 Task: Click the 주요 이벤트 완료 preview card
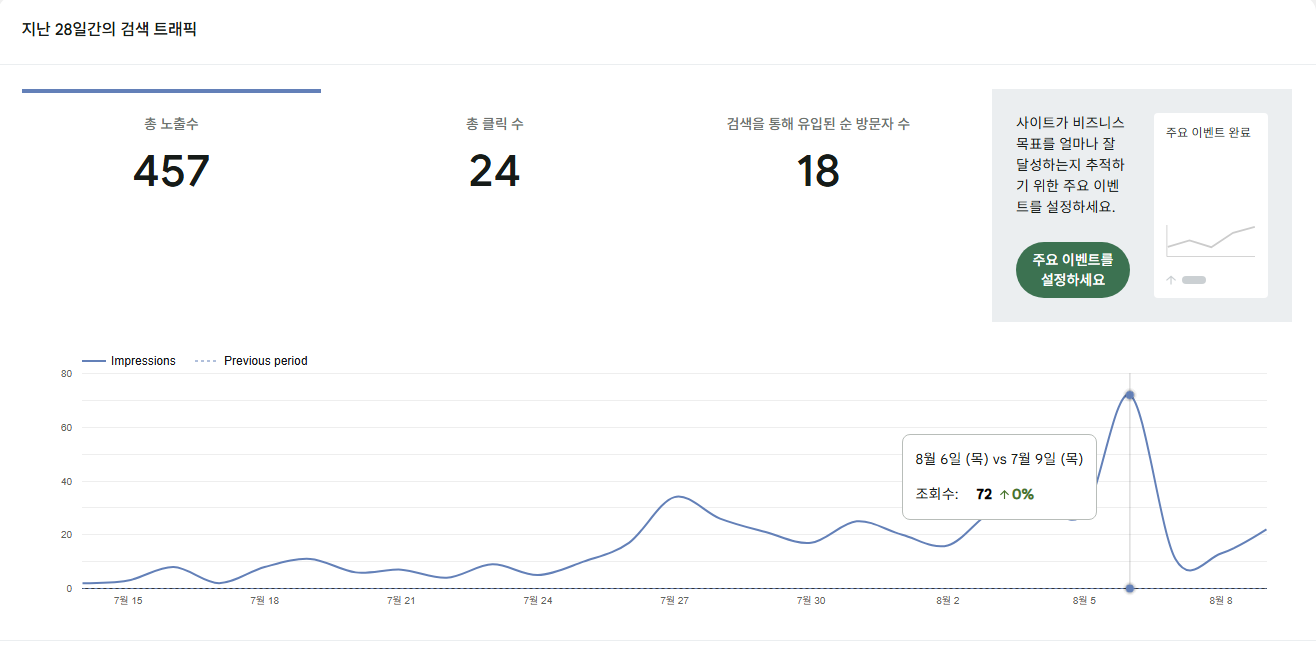(1210, 205)
